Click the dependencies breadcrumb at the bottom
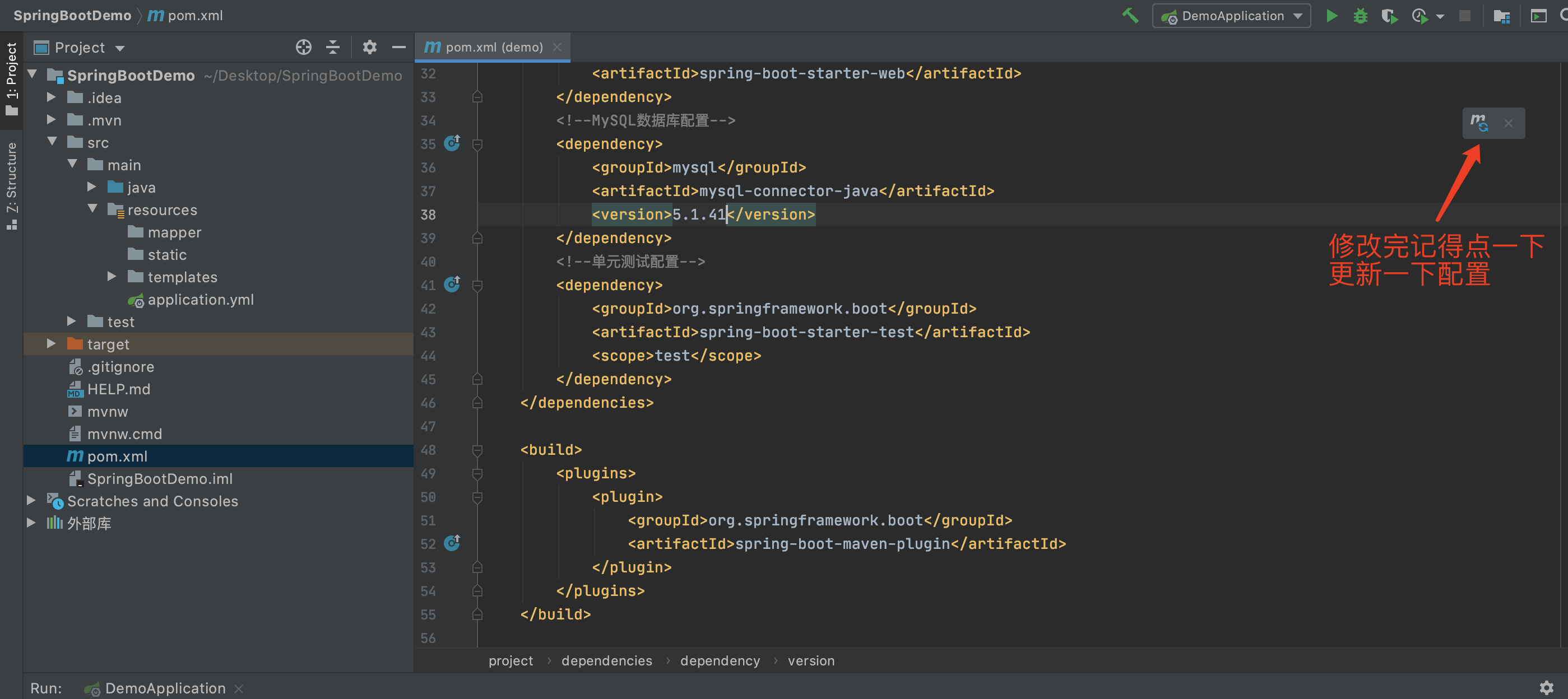 (606, 661)
